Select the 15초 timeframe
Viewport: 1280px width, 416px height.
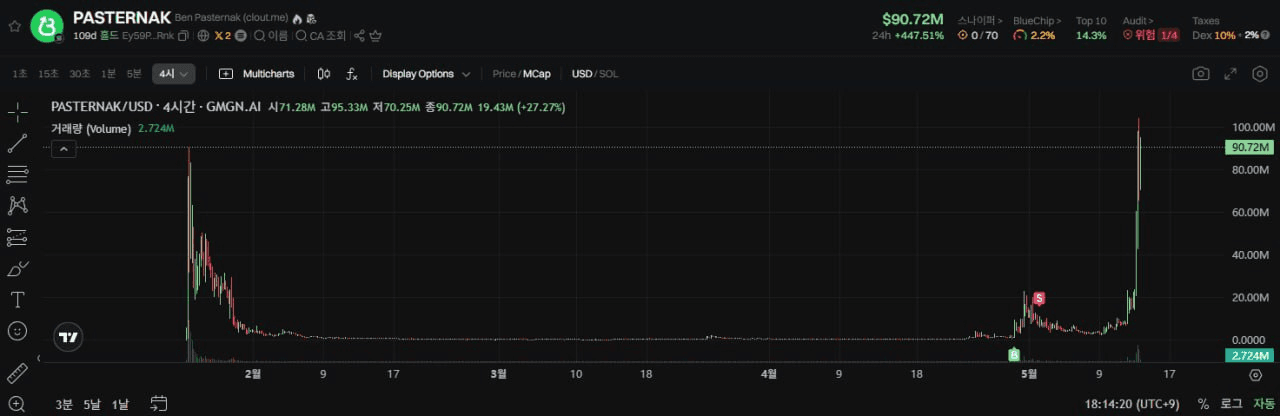pos(48,74)
